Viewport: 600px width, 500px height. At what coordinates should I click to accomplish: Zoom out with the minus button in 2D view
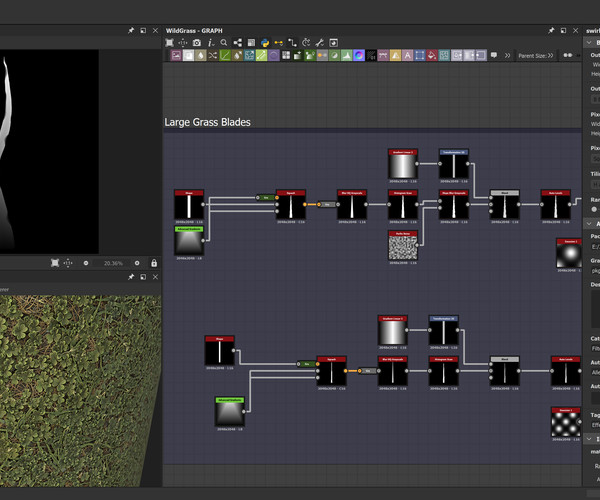click(86, 263)
